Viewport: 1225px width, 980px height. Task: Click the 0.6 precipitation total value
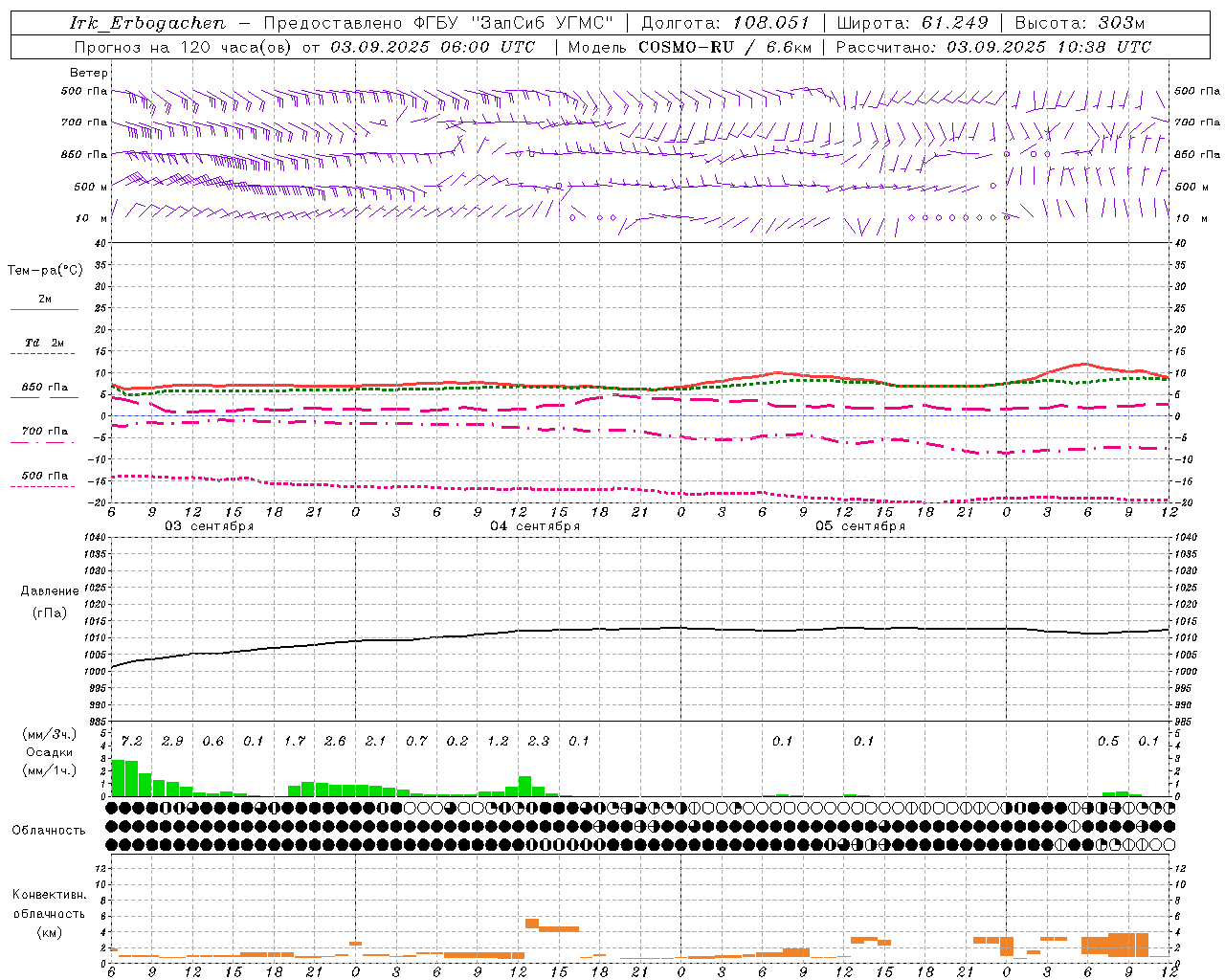click(x=212, y=742)
